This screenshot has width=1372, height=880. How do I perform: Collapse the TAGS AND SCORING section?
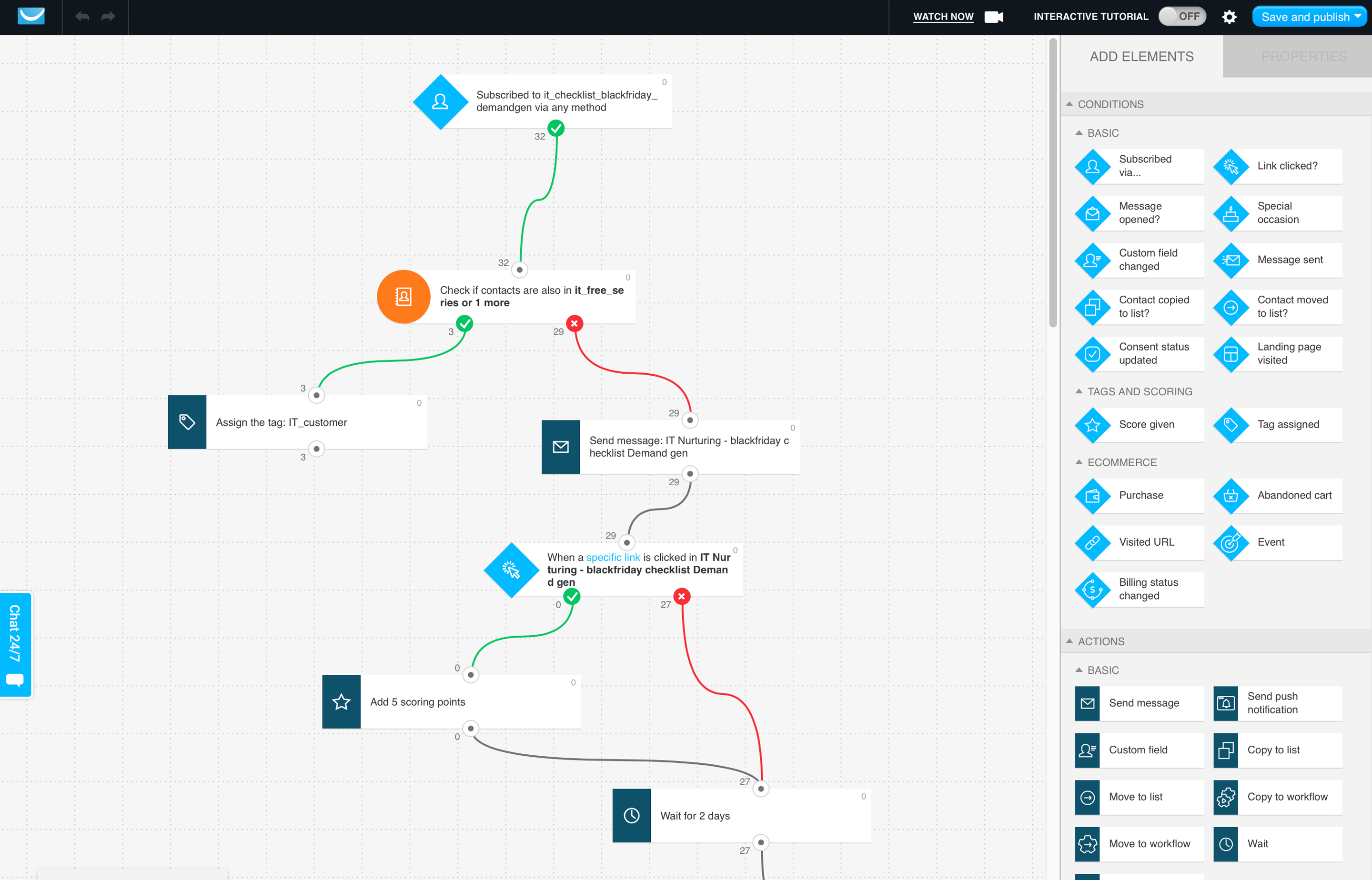tap(1078, 391)
